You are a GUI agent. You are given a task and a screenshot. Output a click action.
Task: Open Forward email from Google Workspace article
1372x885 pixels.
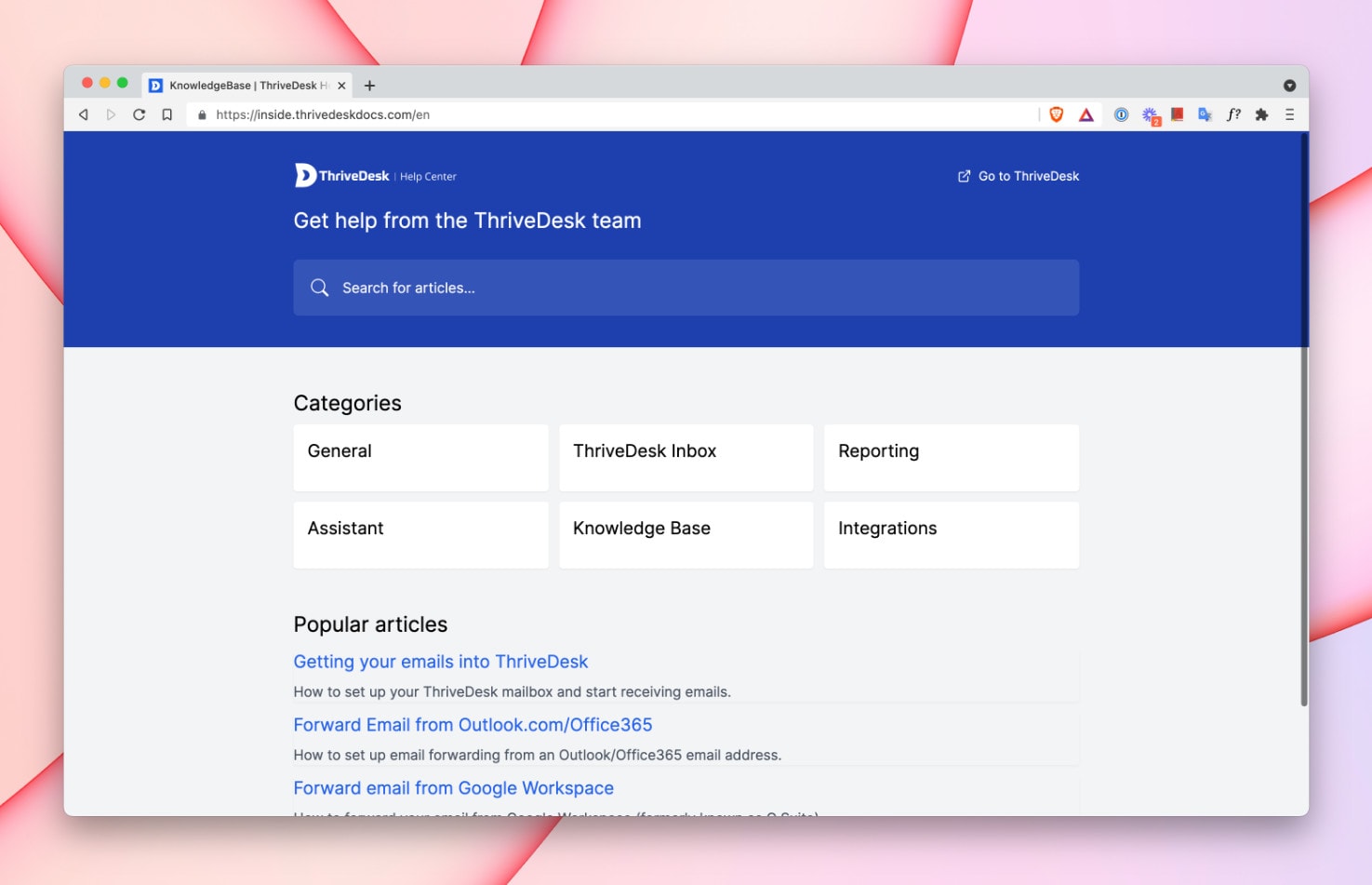(454, 788)
